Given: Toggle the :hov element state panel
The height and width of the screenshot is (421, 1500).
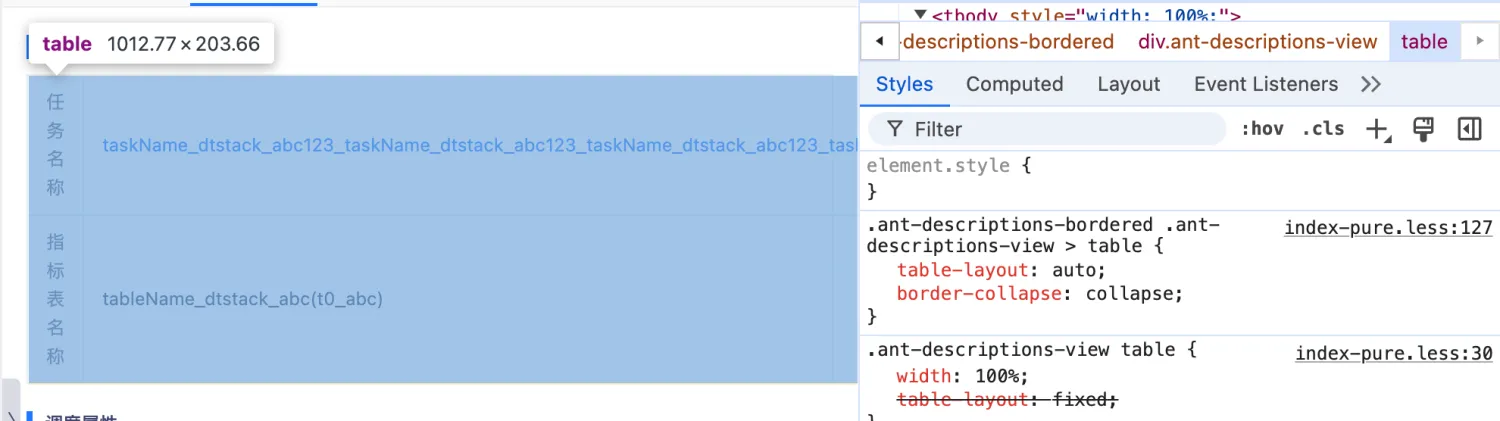Looking at the screenshot, I should click(1262, 129).
